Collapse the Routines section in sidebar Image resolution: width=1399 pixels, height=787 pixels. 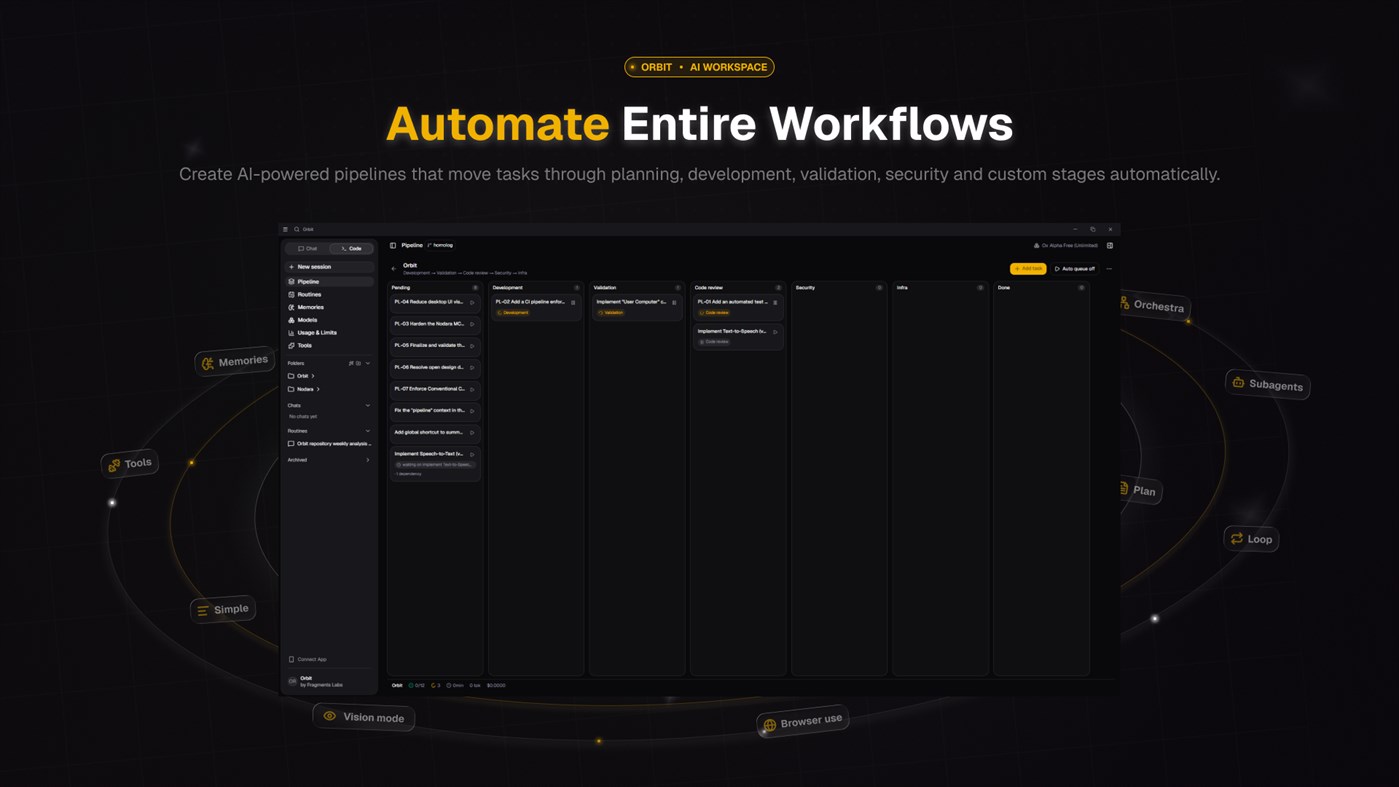pos(368,431)
